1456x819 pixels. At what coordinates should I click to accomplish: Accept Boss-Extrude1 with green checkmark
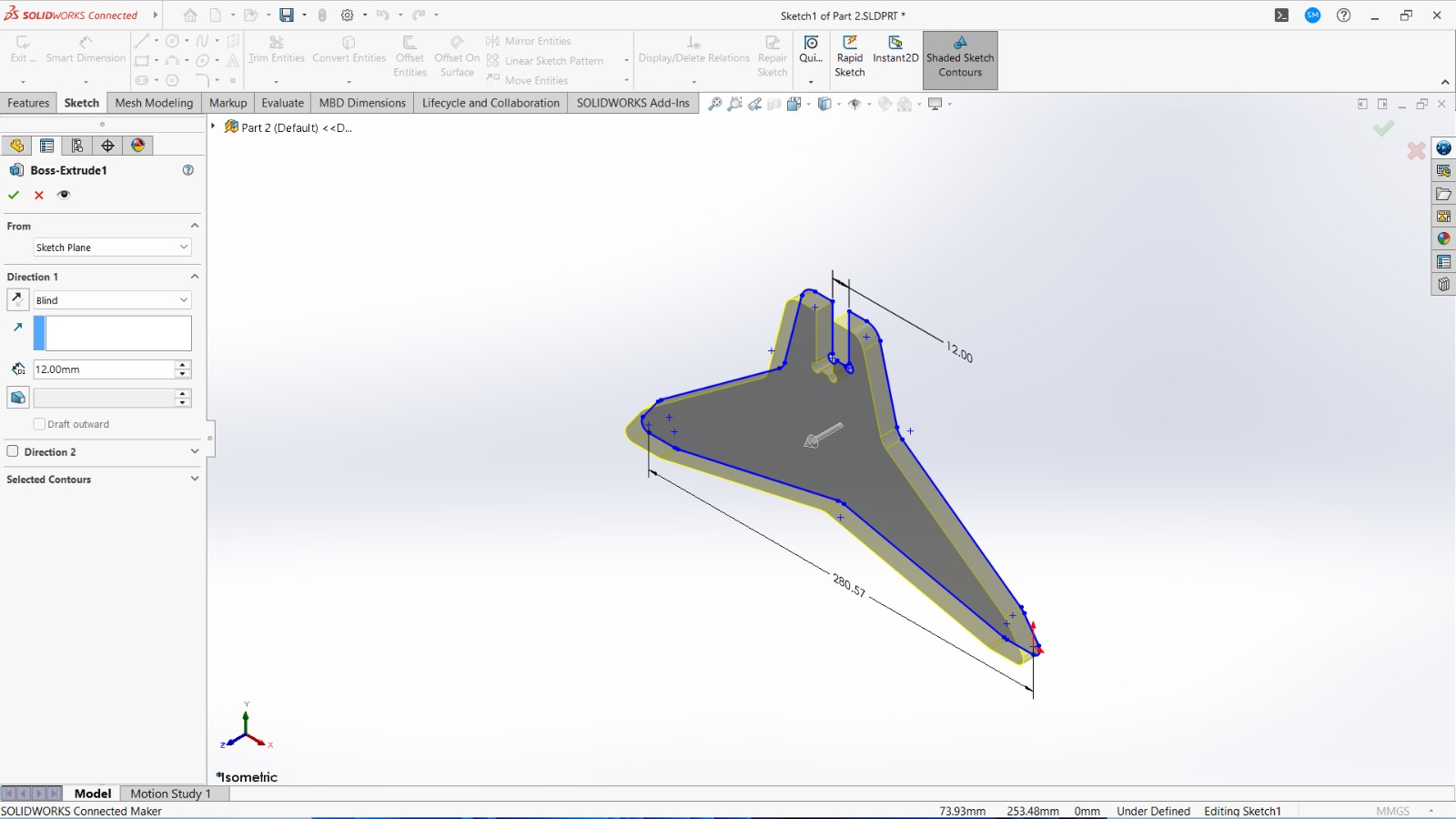[x=14, y=195]
